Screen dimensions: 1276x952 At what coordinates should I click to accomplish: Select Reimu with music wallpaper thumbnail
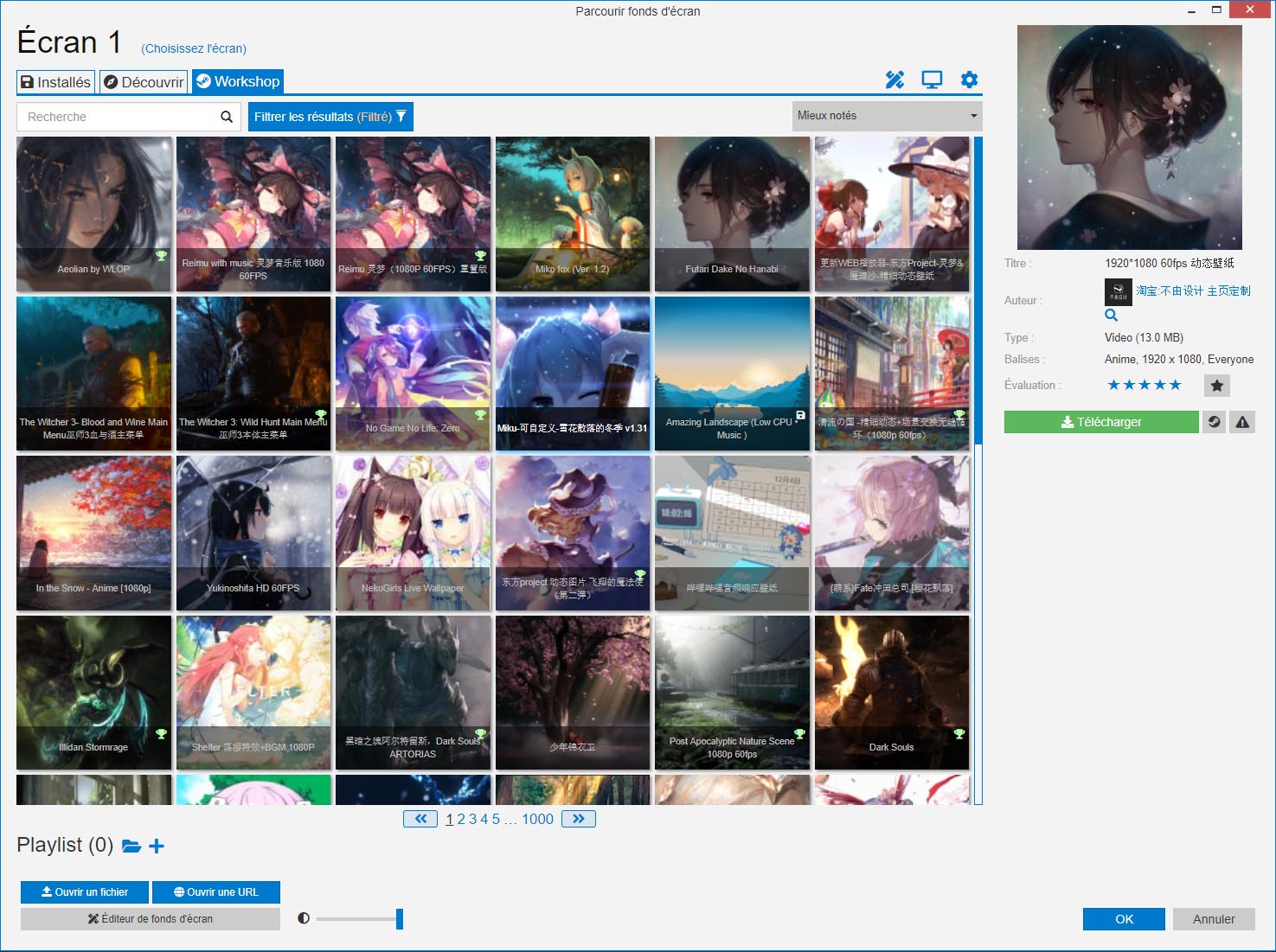(253, 214)
